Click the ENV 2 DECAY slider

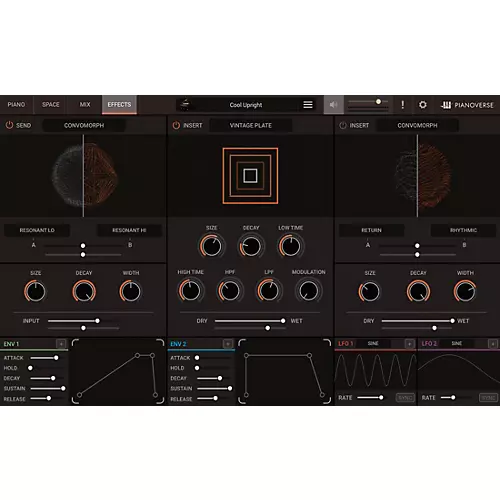[x=213, y=378]
